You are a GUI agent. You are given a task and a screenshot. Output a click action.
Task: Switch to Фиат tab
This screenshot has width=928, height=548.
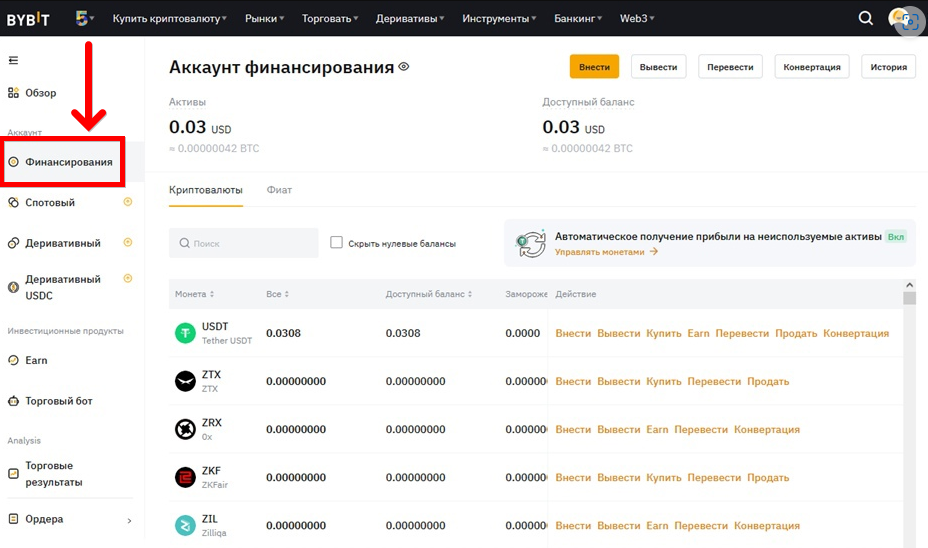pyautogui.click(x=279, y=191)
